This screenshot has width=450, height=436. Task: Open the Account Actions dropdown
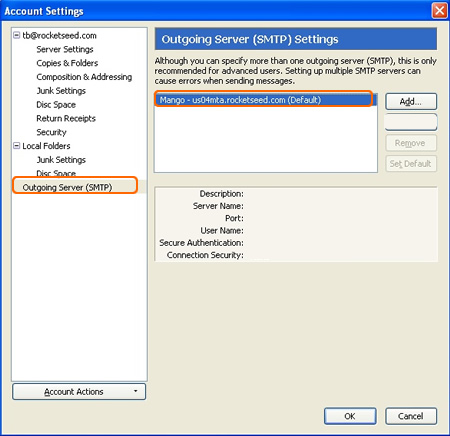pyautogui.click(x=79, y=391)
